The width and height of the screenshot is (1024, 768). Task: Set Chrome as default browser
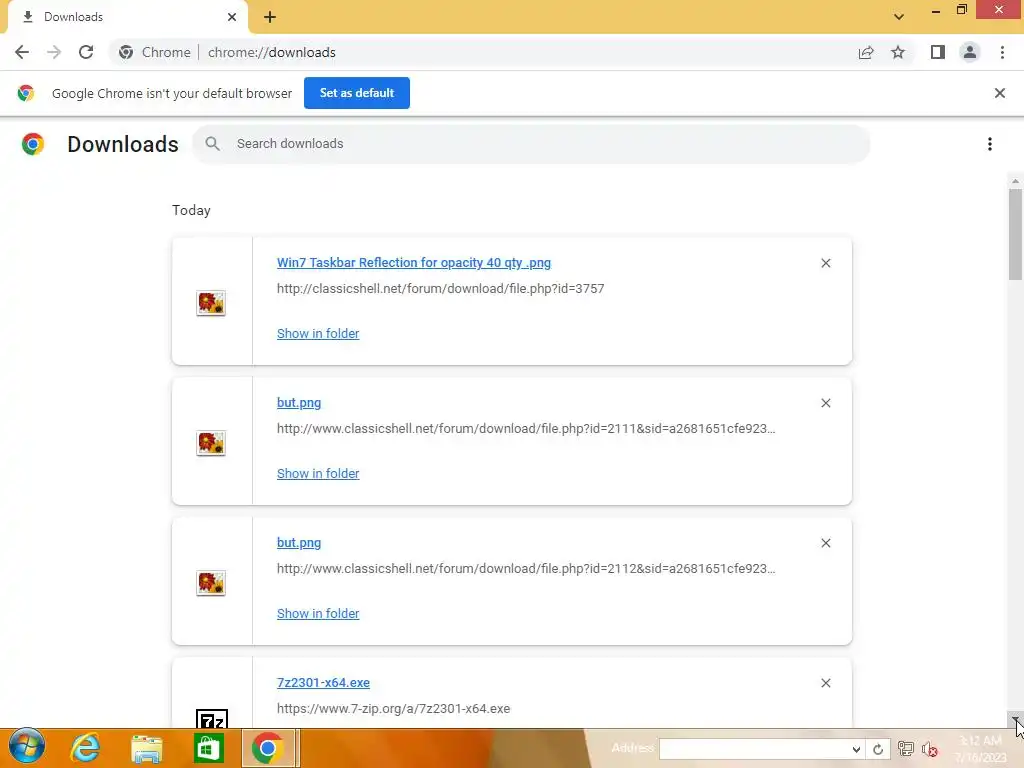pos(357,93)
